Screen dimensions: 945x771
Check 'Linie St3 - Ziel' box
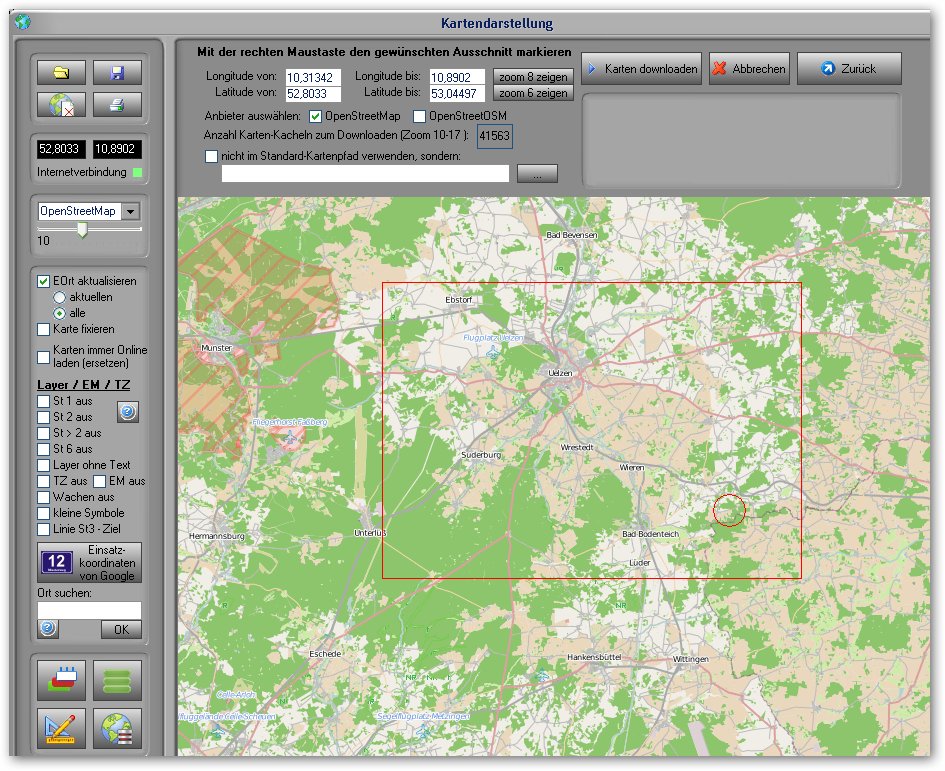click(43, 529)
